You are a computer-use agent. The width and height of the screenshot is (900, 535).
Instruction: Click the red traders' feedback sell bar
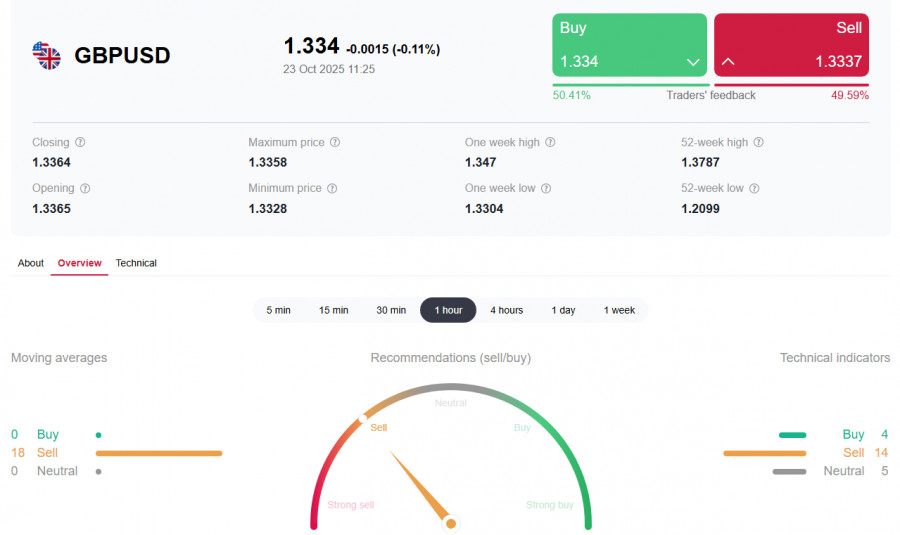pyautogui.click(x=792, y=85)
